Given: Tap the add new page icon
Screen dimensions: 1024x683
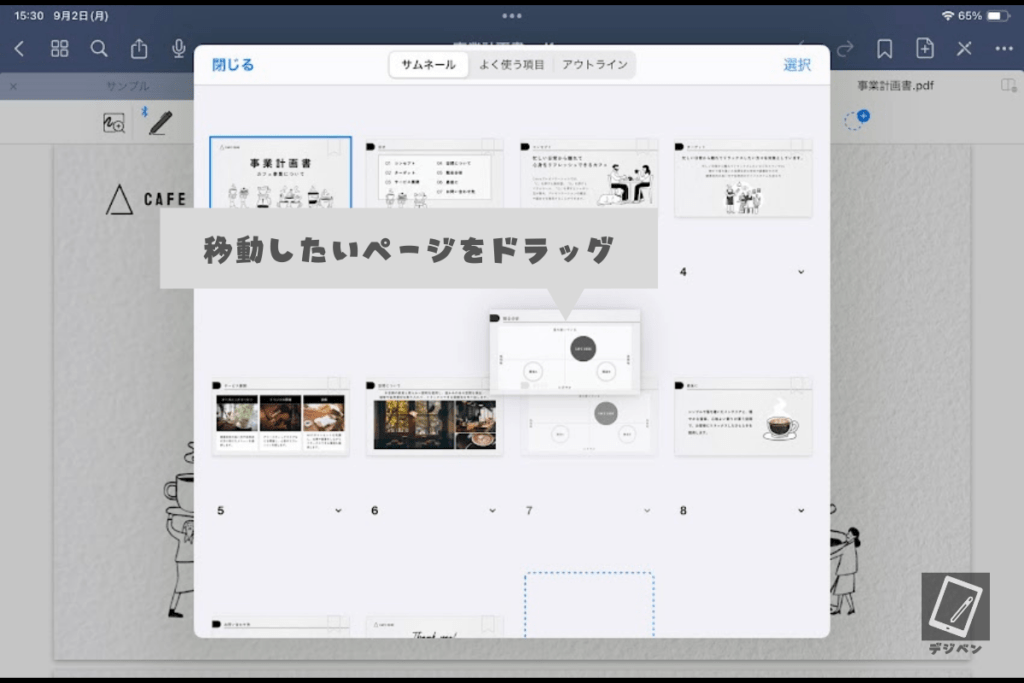Looking at the screenshot, I should (x=924, y=48).
